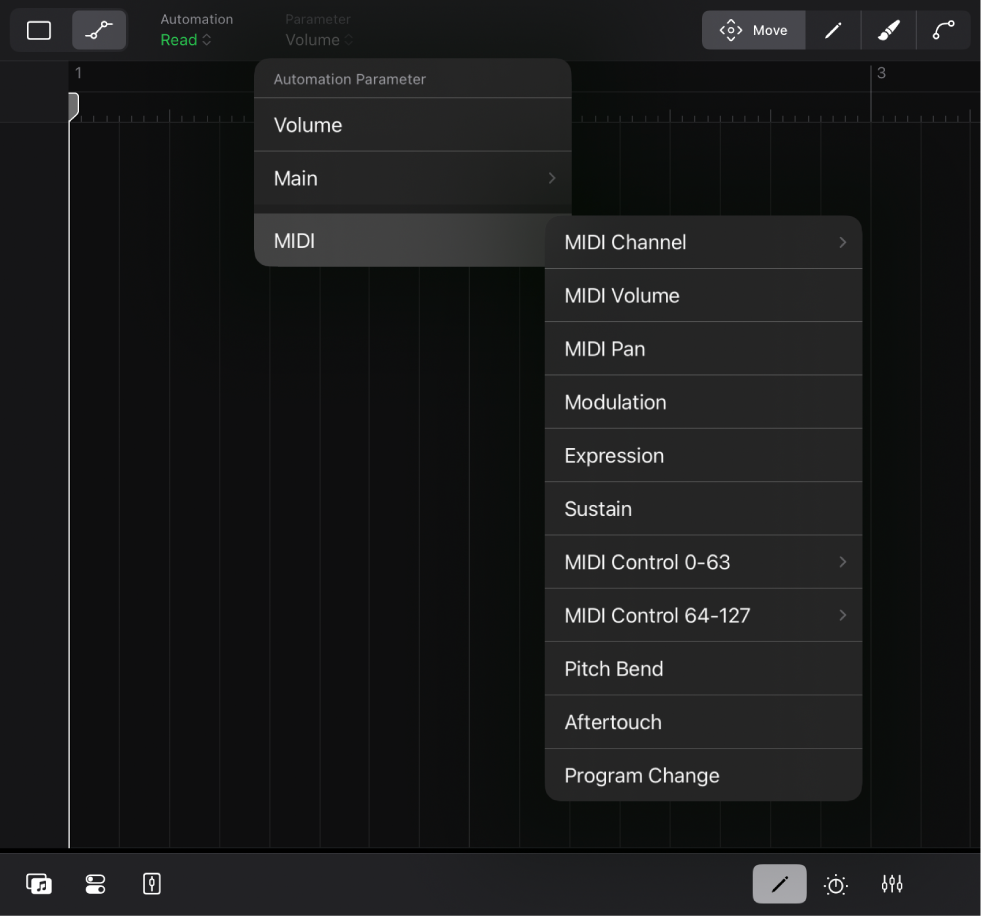
Task: Open the Browser from the bottom bar
Action: coord(38,884)
